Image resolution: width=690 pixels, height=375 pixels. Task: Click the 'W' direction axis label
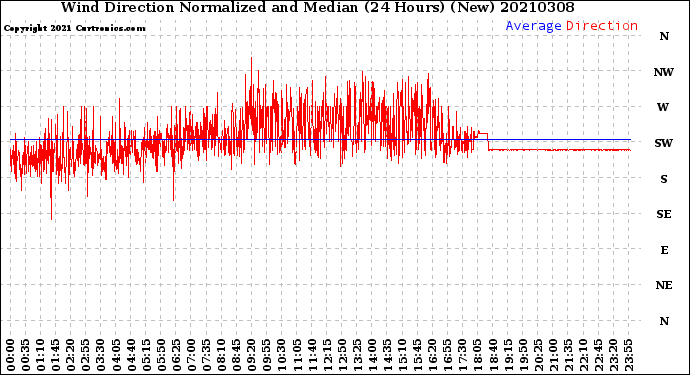(663, 107)
